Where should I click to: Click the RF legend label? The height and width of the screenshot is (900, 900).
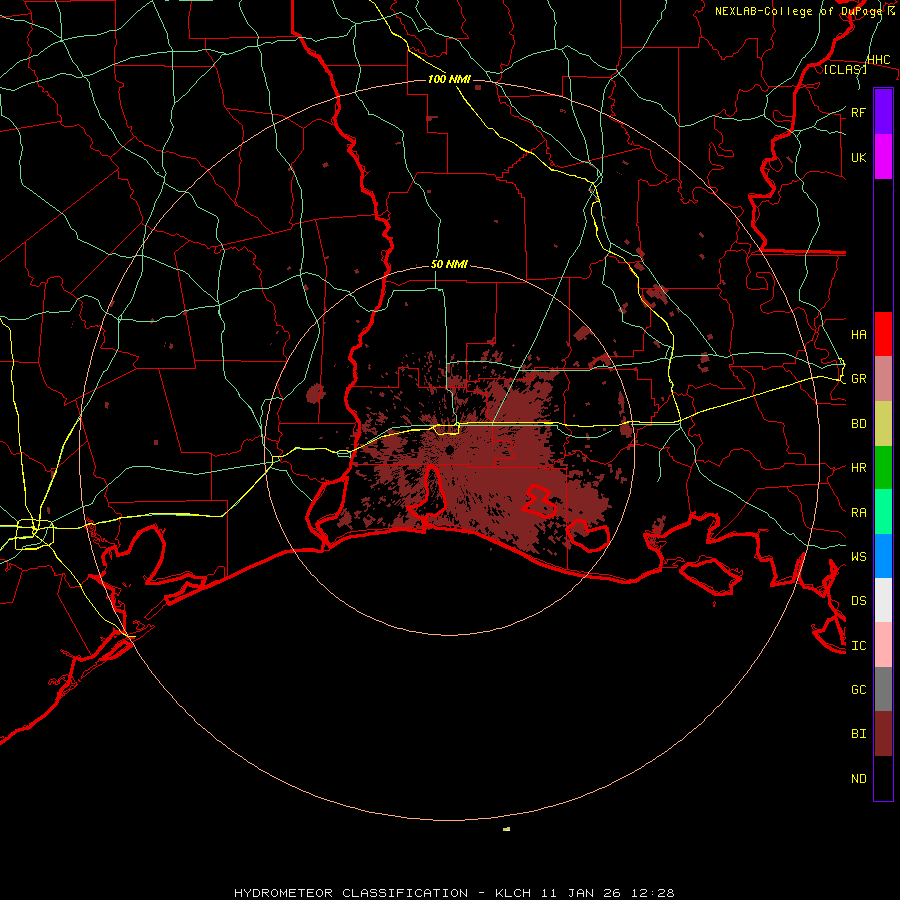coord(858,112)
